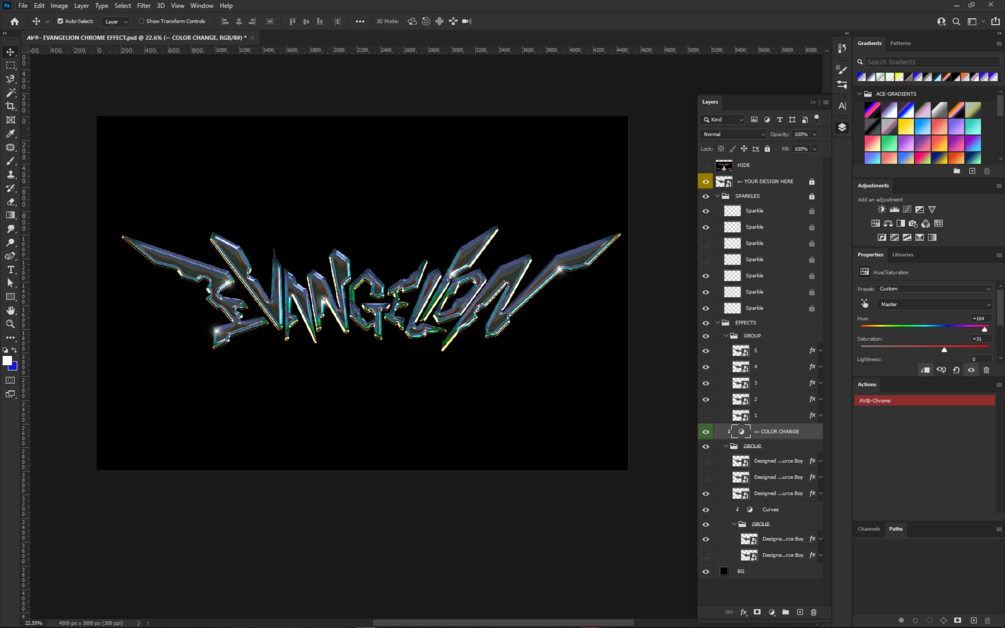This screenshot has width=1005, height=628.
Task: Click the Lock all layer attributes icon
Action: tap(767, 149)
